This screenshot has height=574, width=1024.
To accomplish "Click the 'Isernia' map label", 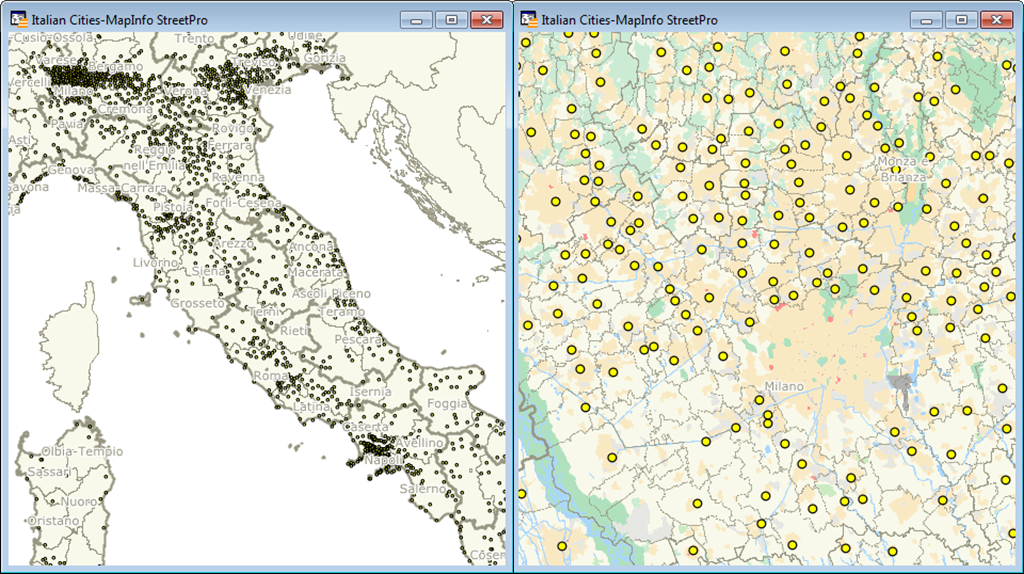I will pyautogui.click(x=370, y=392).
